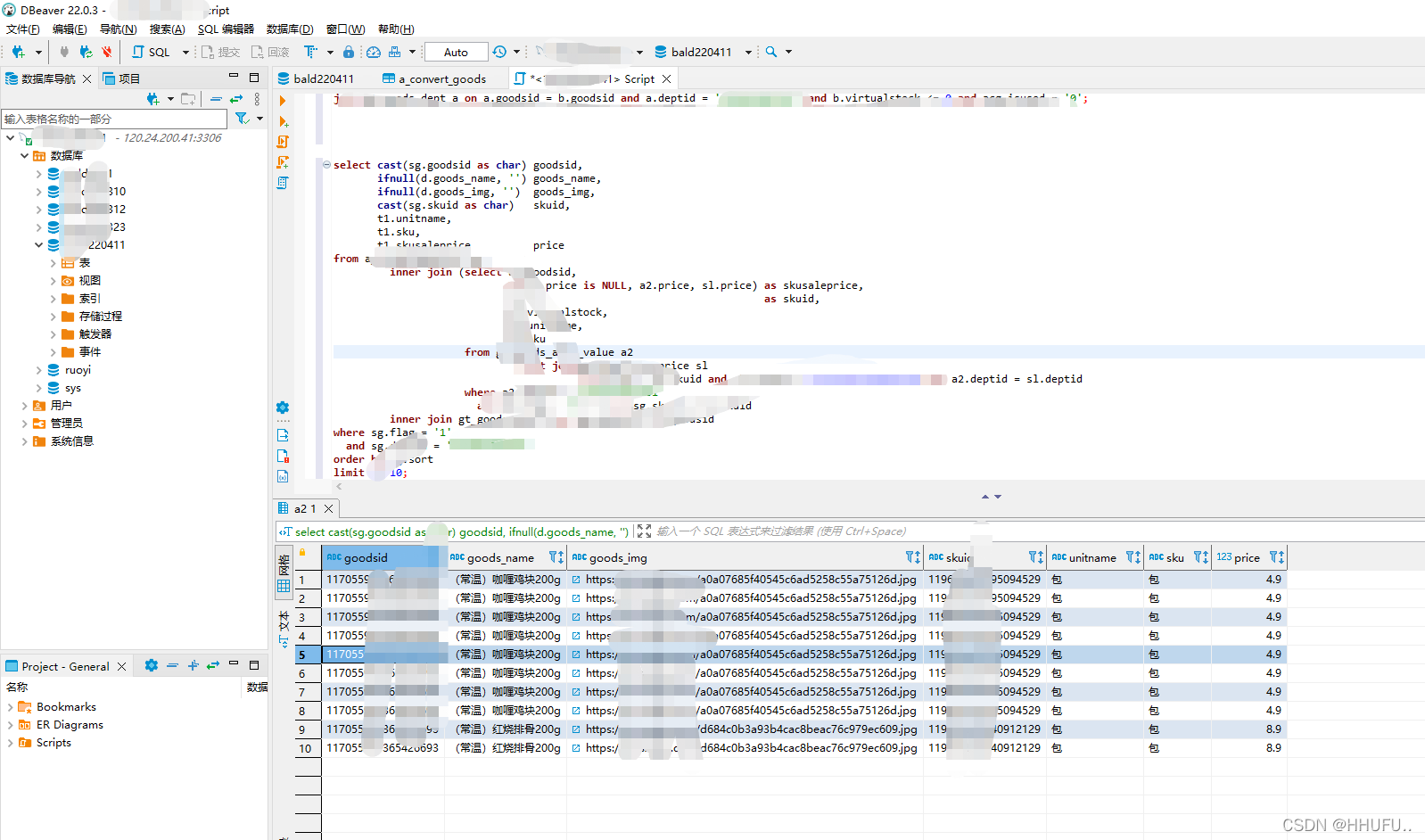Expand the 表 folder

[54, 263]
